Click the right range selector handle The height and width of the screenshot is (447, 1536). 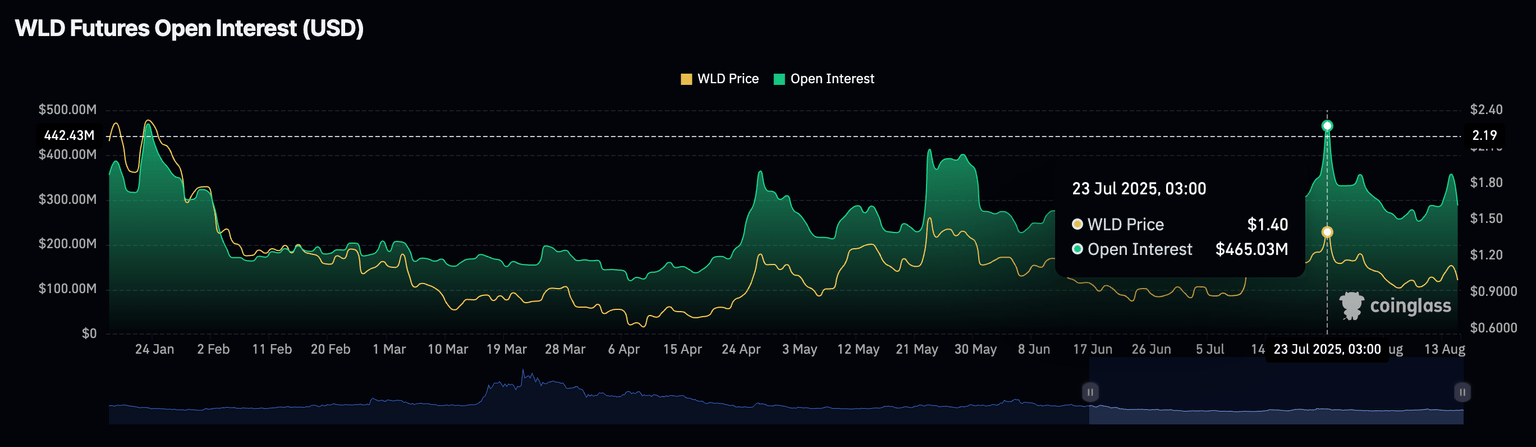coord(1462,392)
